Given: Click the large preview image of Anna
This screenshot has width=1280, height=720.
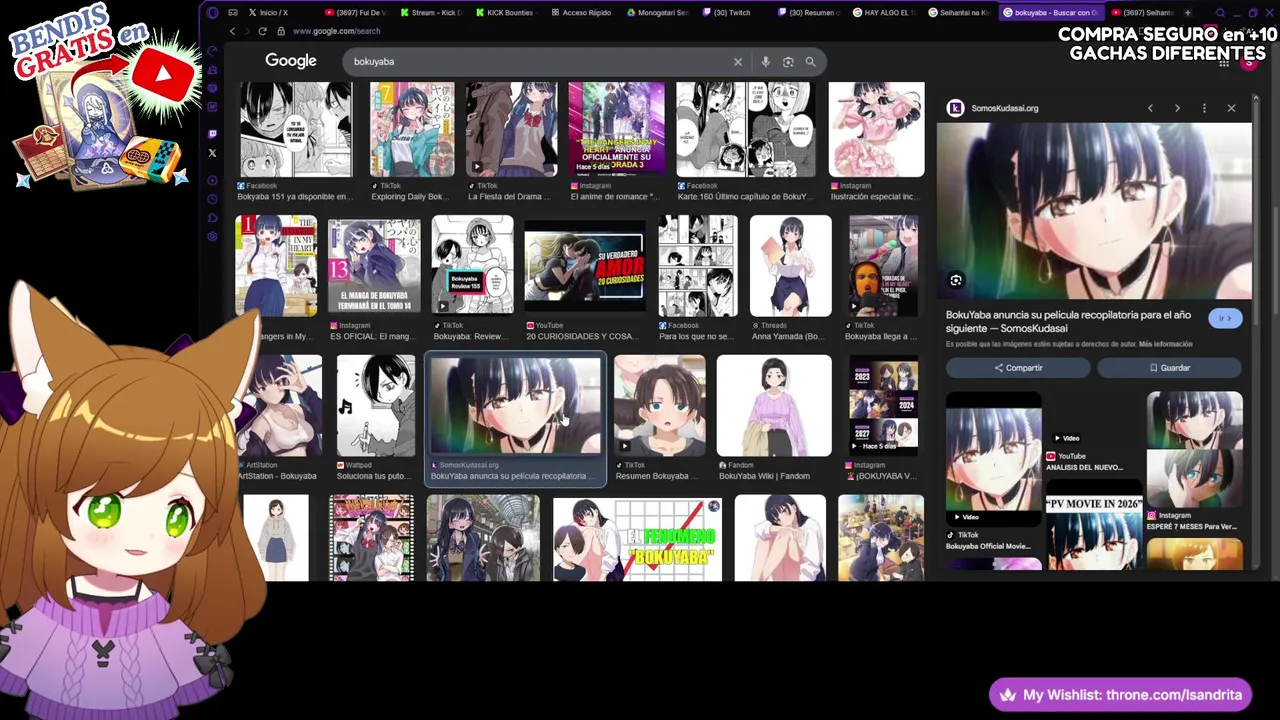Looking at the screenshot, I should [x=1094, y=211].
